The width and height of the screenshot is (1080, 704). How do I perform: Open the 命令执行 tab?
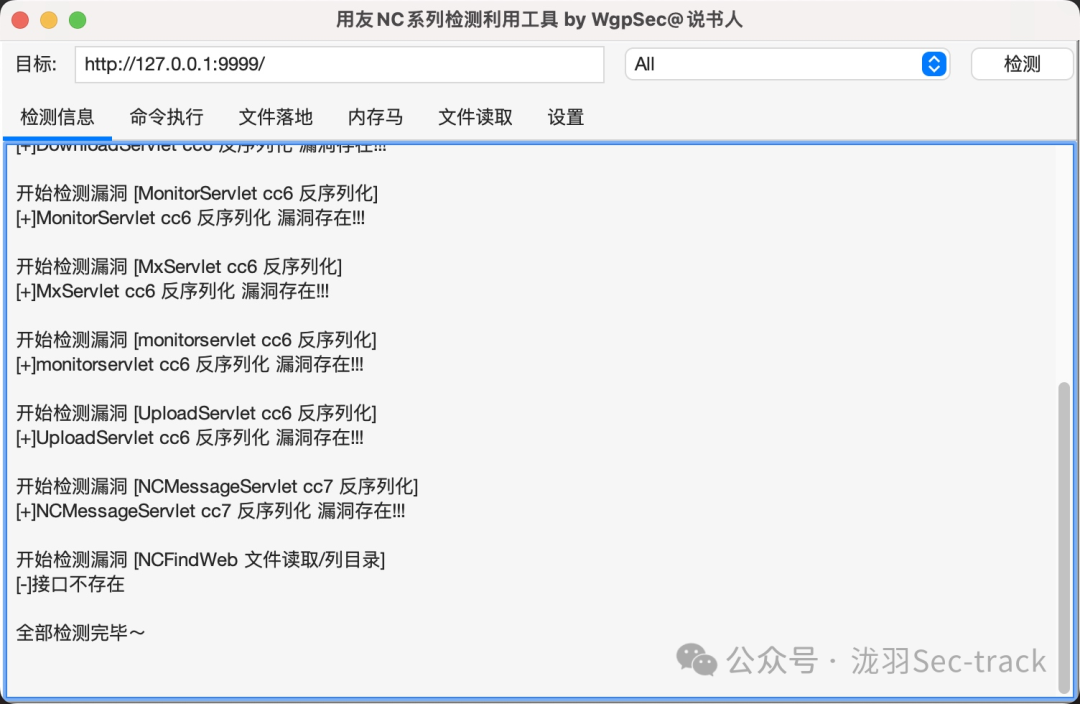click(166, 117)
